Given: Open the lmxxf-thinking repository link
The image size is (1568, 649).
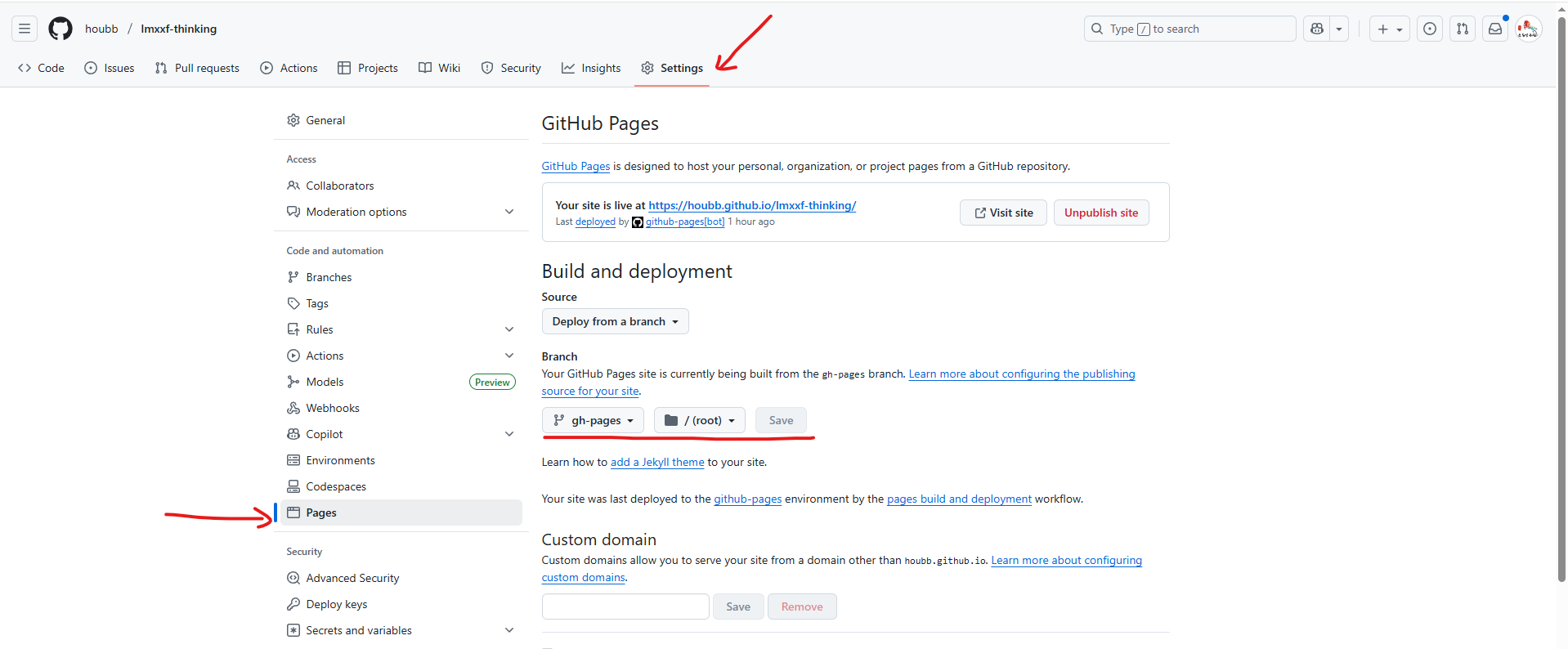Looking at the screenshot, I should 179,29.
